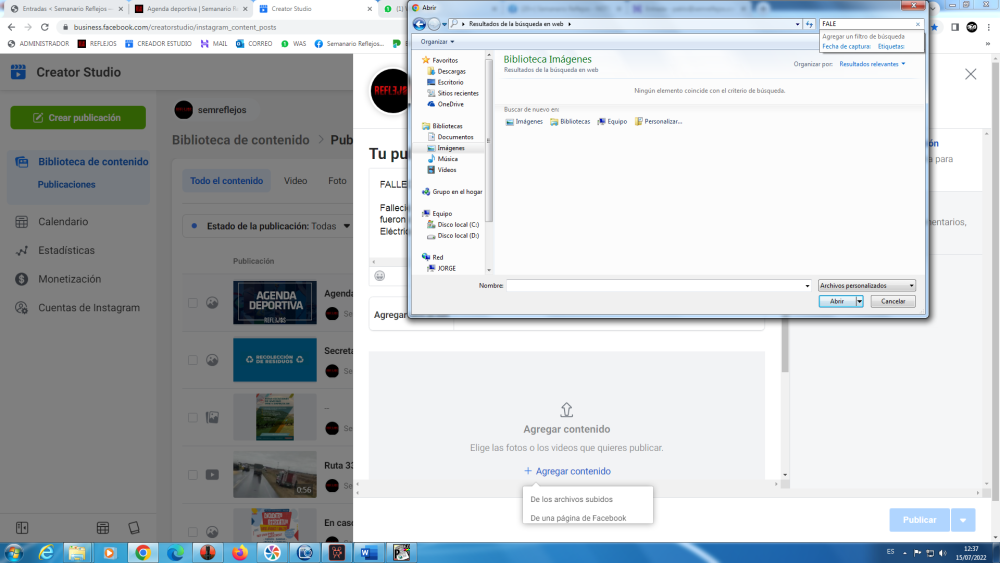Open the Estadísticas sidebar icon
This screenshot has width=1000, height=563.
22,251
